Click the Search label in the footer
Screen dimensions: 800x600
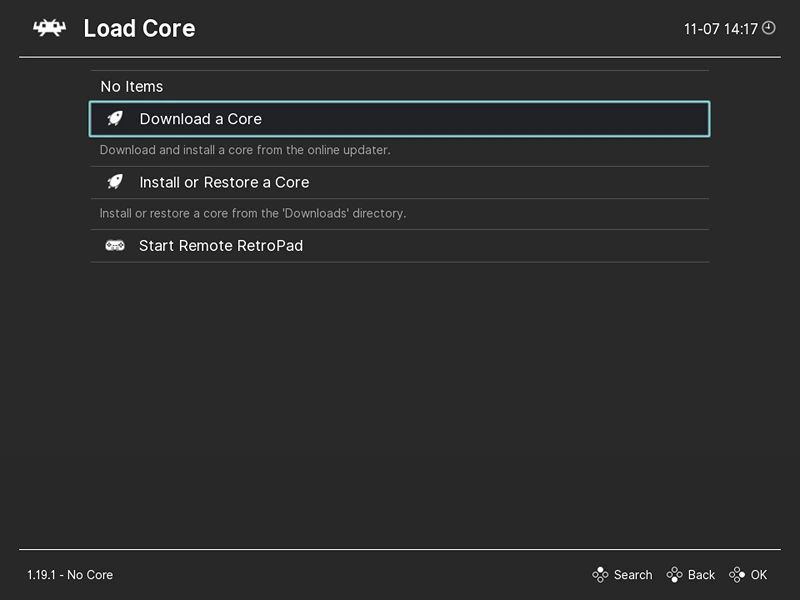633,575
